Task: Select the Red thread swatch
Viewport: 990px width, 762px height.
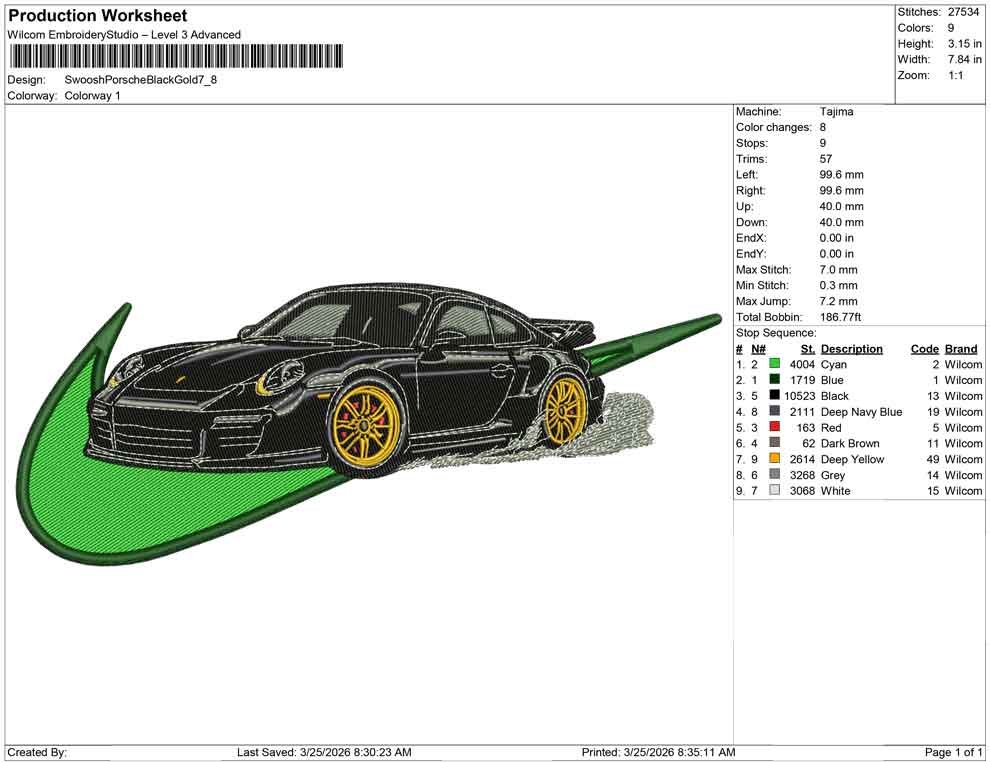Action: click(x=773, y=428)
